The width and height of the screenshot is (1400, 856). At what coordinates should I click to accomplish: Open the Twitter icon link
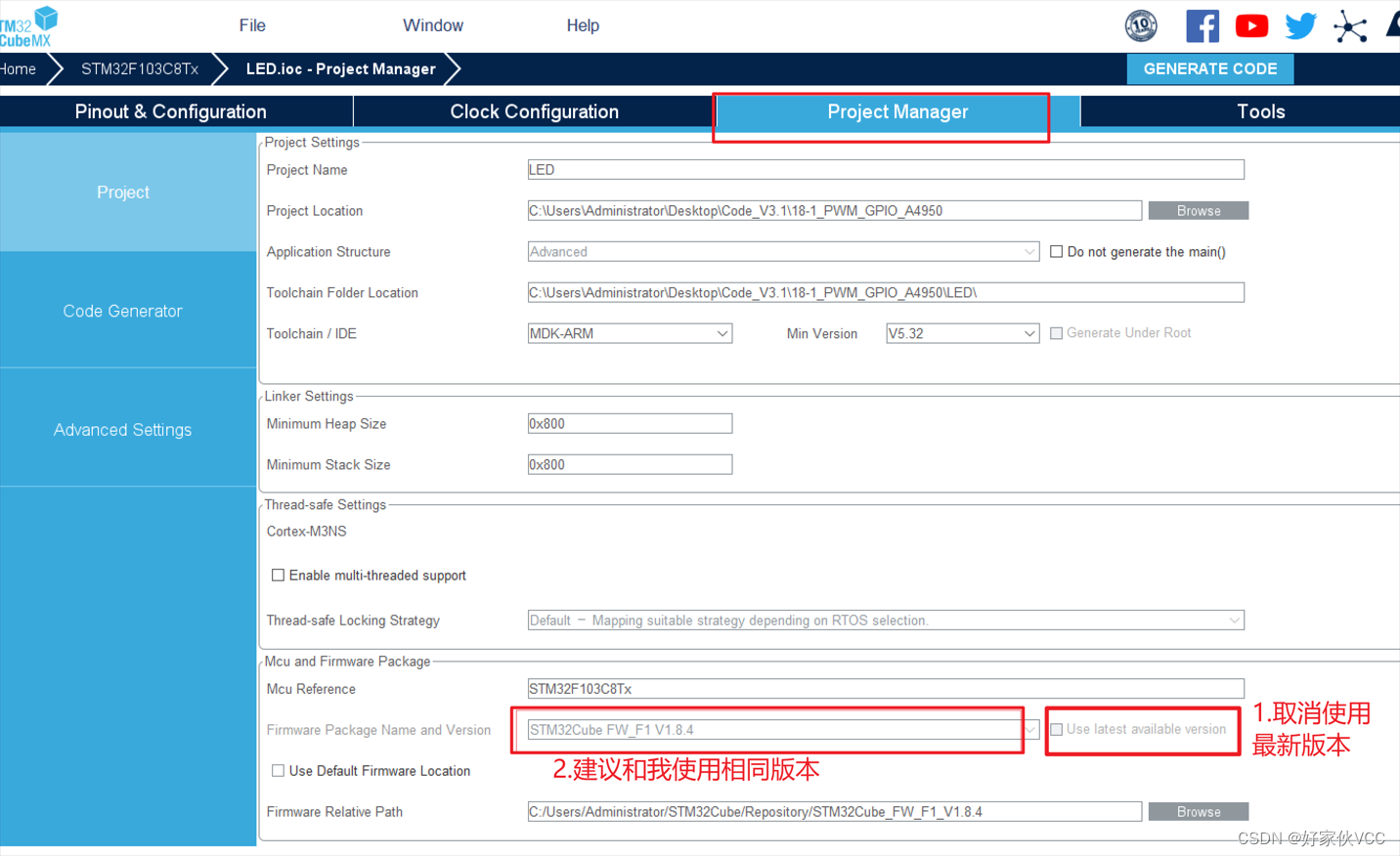pos(1300,26)
